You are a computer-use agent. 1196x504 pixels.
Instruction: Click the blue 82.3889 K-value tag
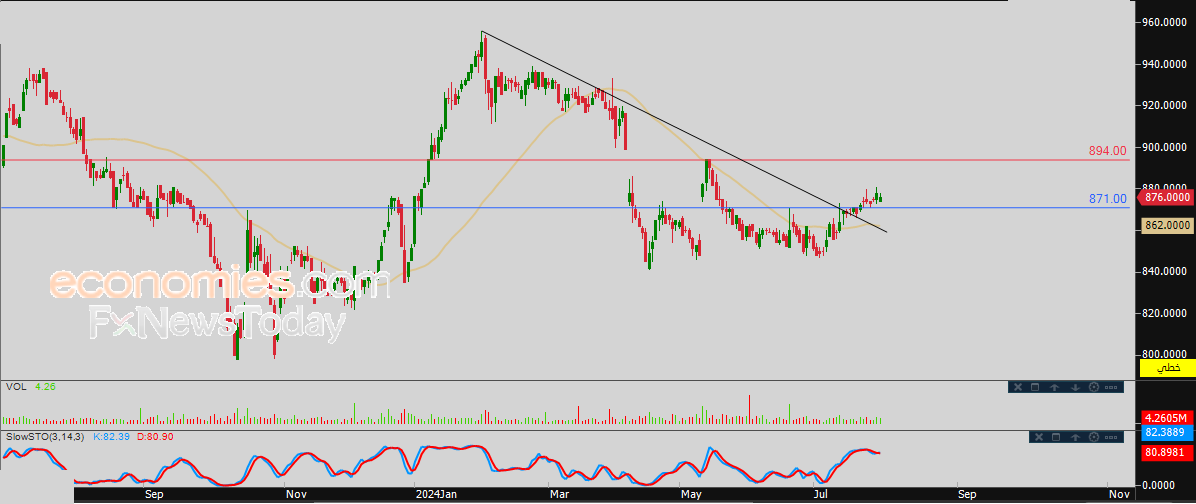[1166, 433]
